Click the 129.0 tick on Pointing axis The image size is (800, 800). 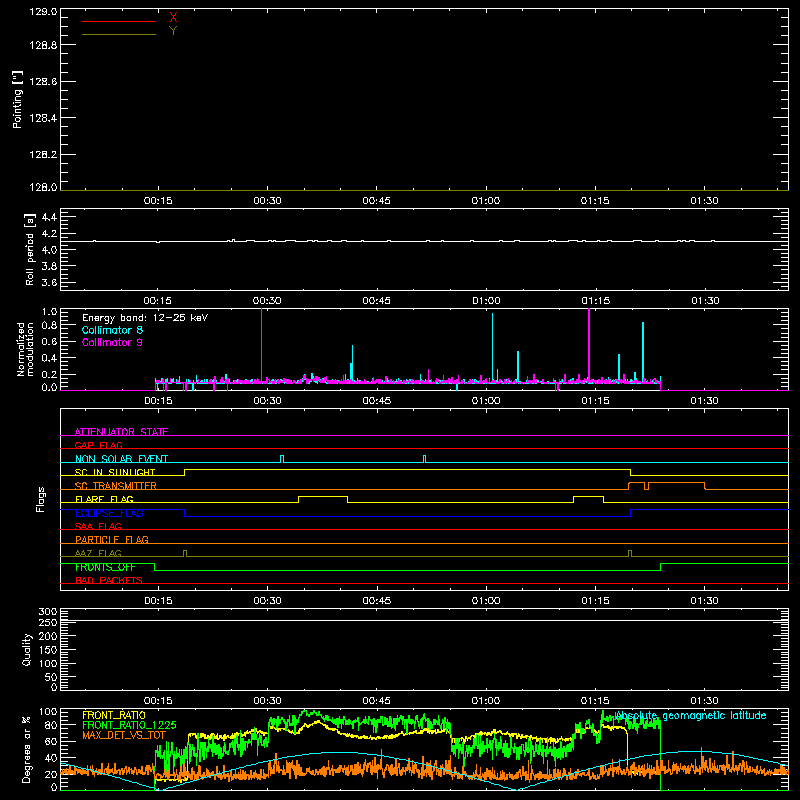point(43,12)
